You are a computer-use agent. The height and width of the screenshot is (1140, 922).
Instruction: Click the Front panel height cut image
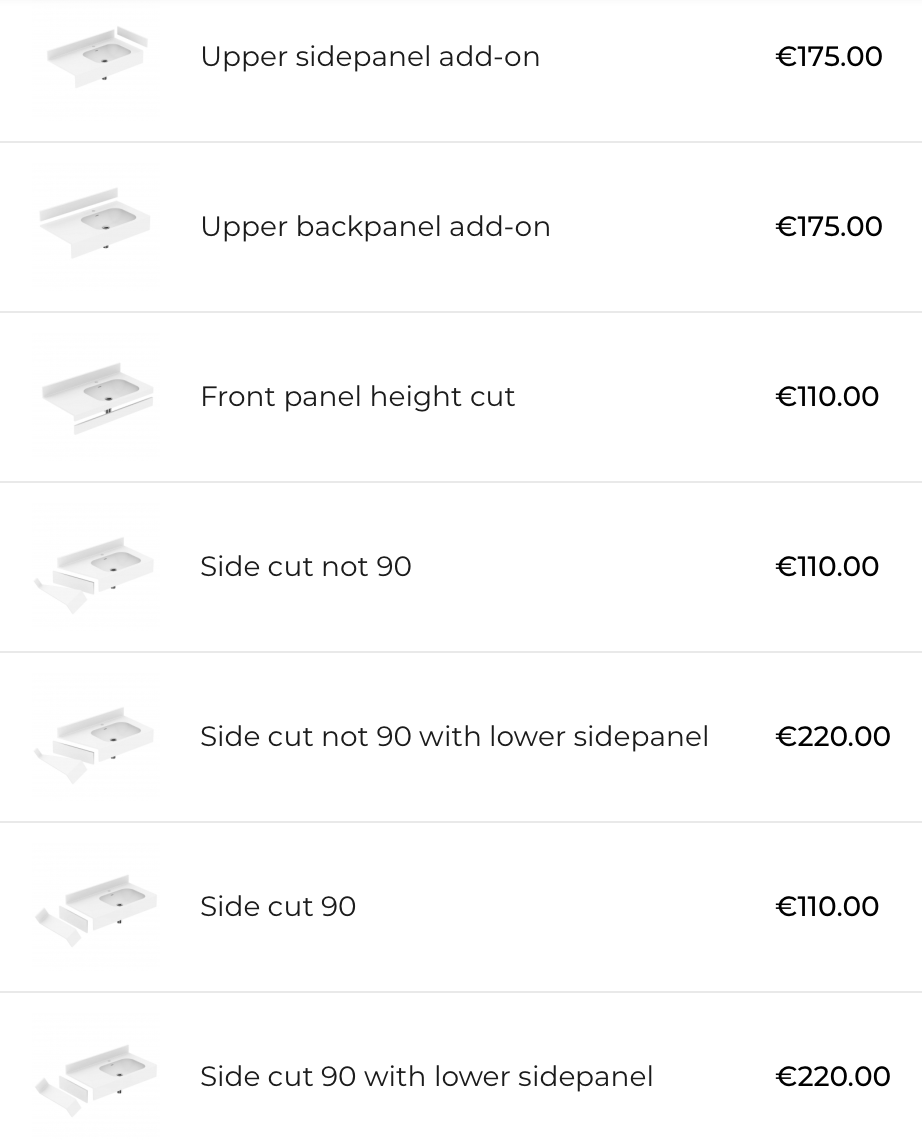pos(97,397)
